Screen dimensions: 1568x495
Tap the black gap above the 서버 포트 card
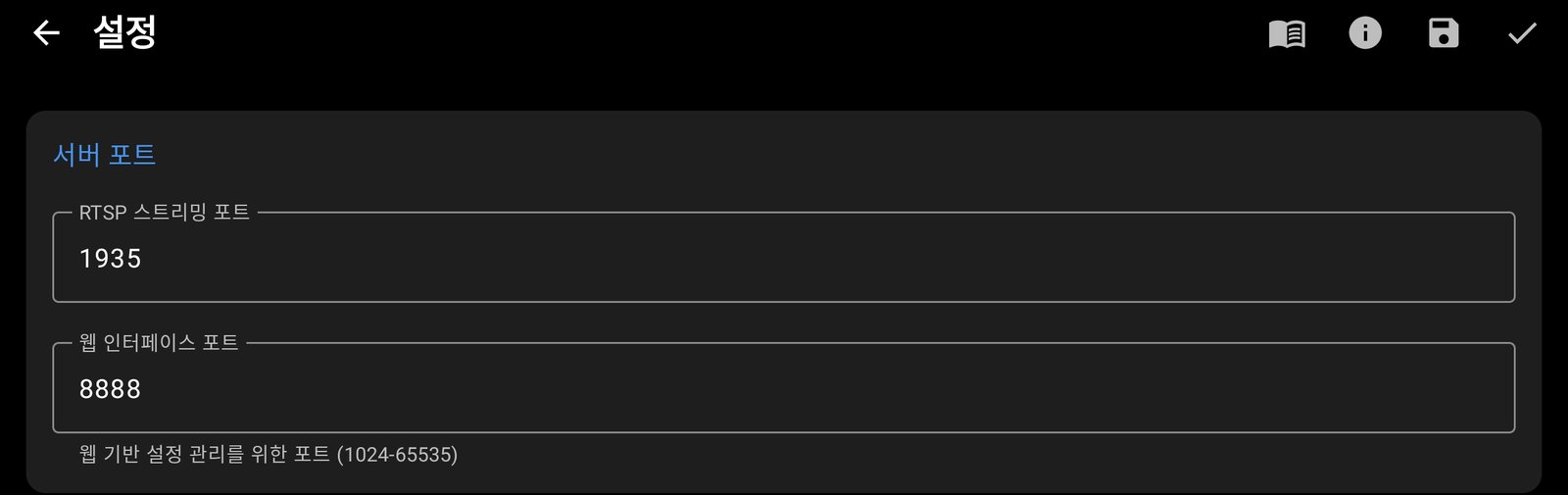coord(784,88)
